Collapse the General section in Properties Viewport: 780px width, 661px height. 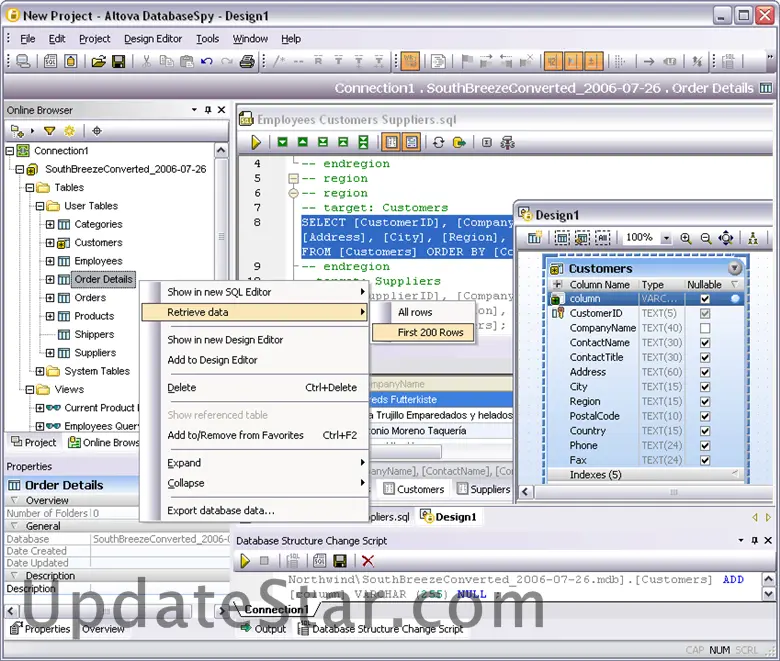point(14,526)
